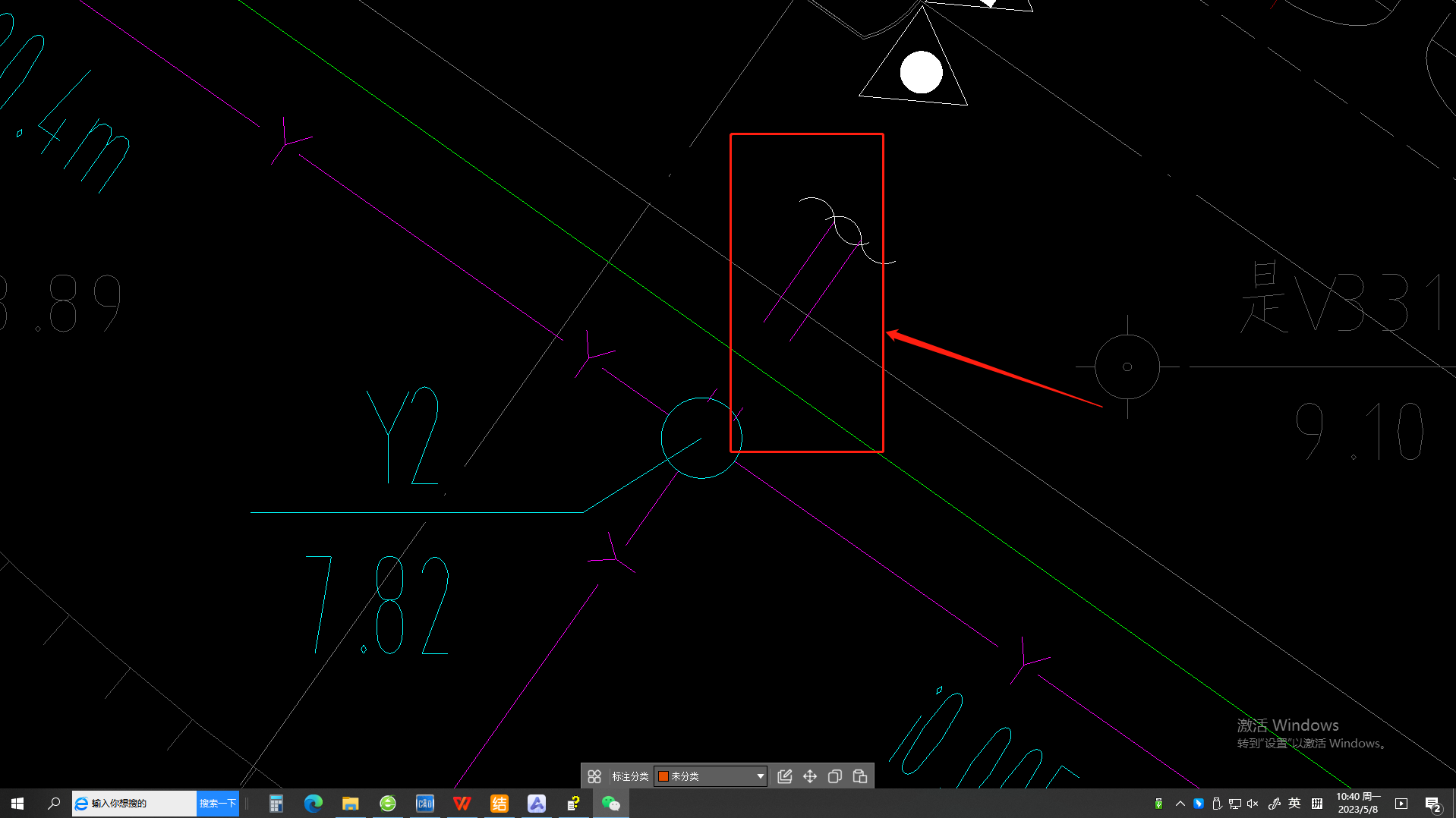Focus the 输入你想搜的 search input box
The width and height of the screenshot is (1456, 818).
click(x=134, y=803)
